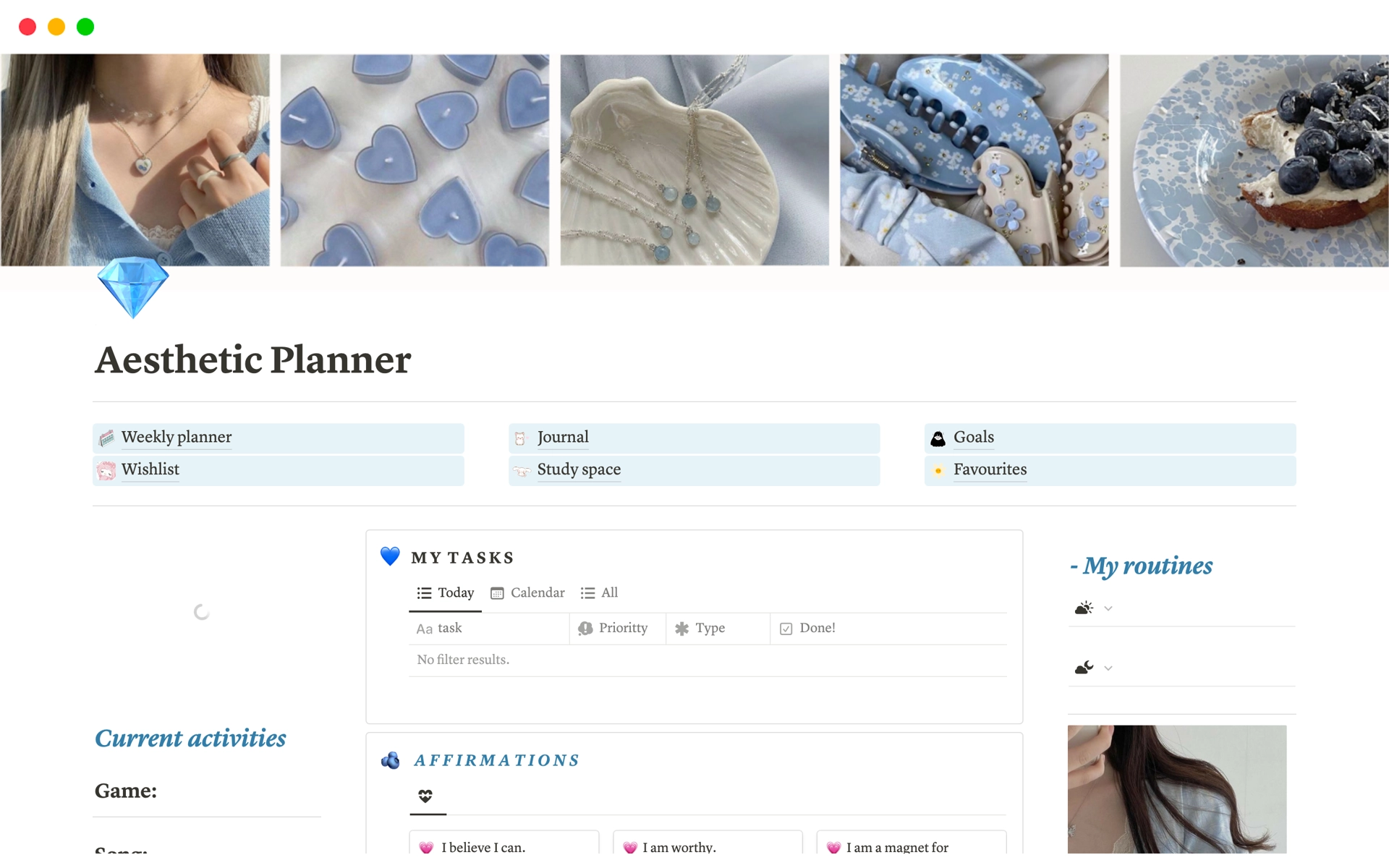Toggle the Type column filter
The image size is (1389, 868).
coord(710,628)
